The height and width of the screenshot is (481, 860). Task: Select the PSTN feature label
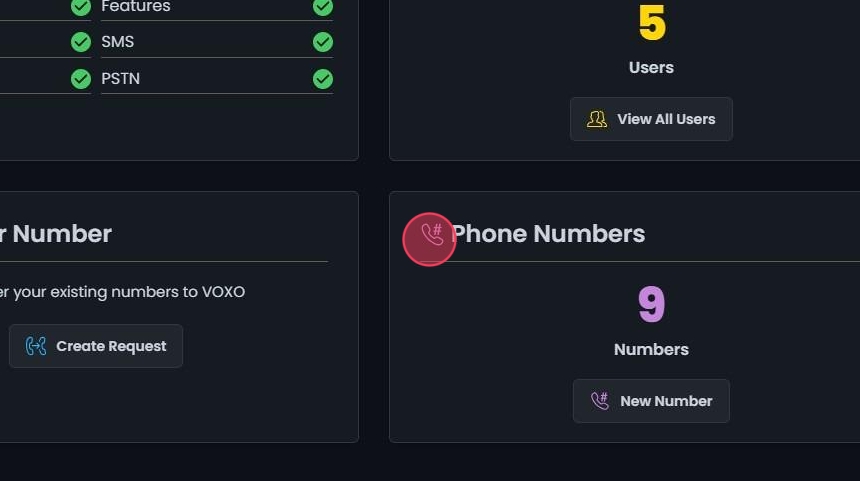120,78
